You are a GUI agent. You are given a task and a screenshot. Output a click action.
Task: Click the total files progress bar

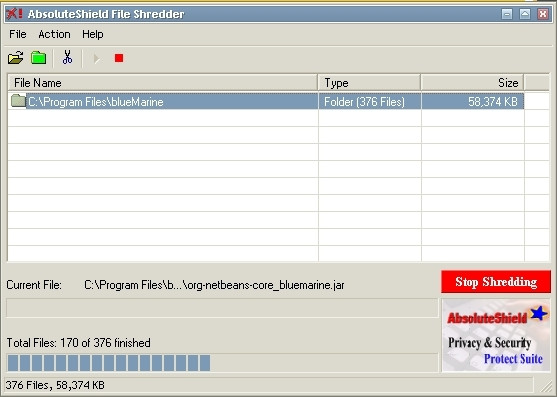pyautogui.click(x=222, y=363)
